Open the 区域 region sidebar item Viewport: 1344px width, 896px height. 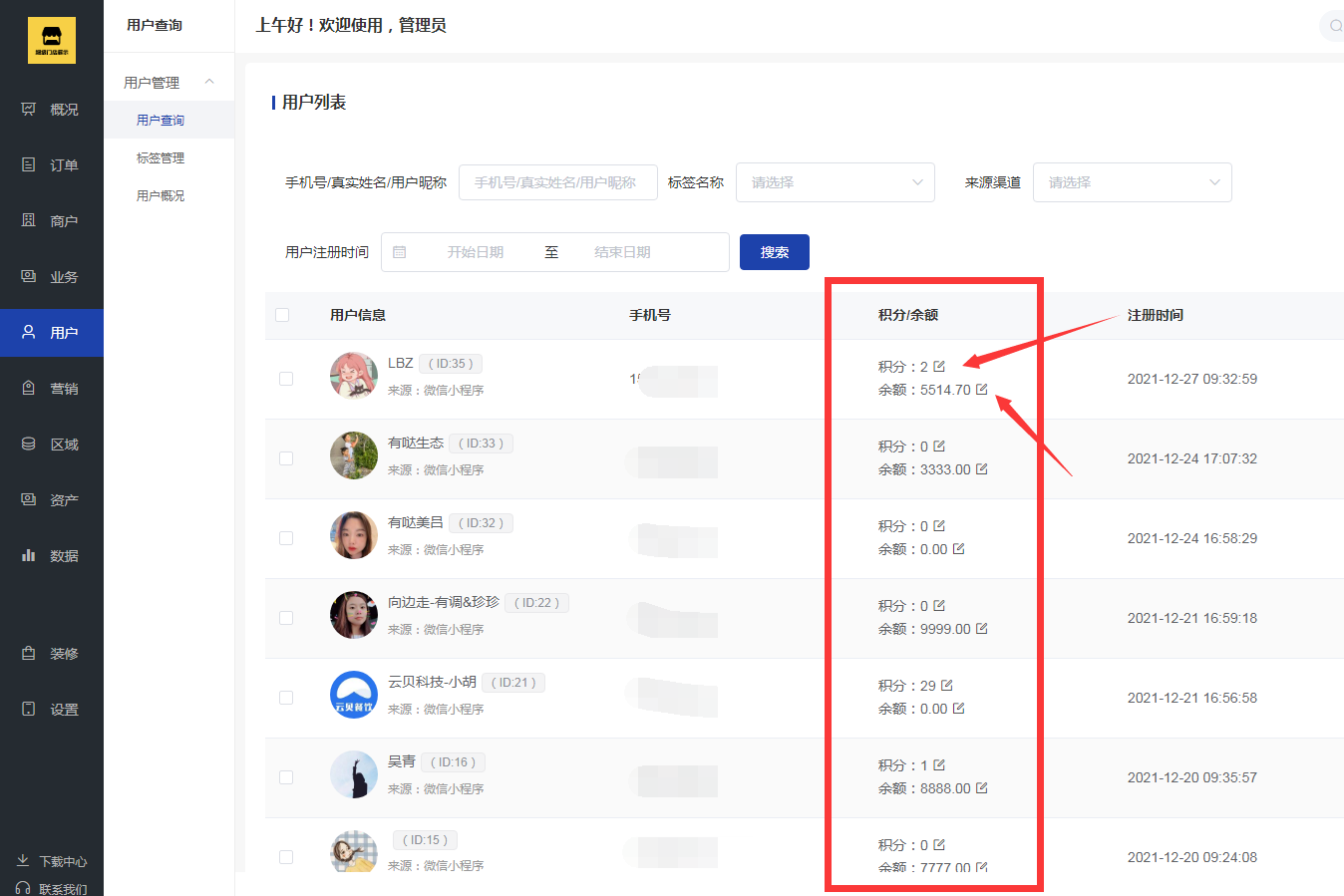(x=52, y=445)
